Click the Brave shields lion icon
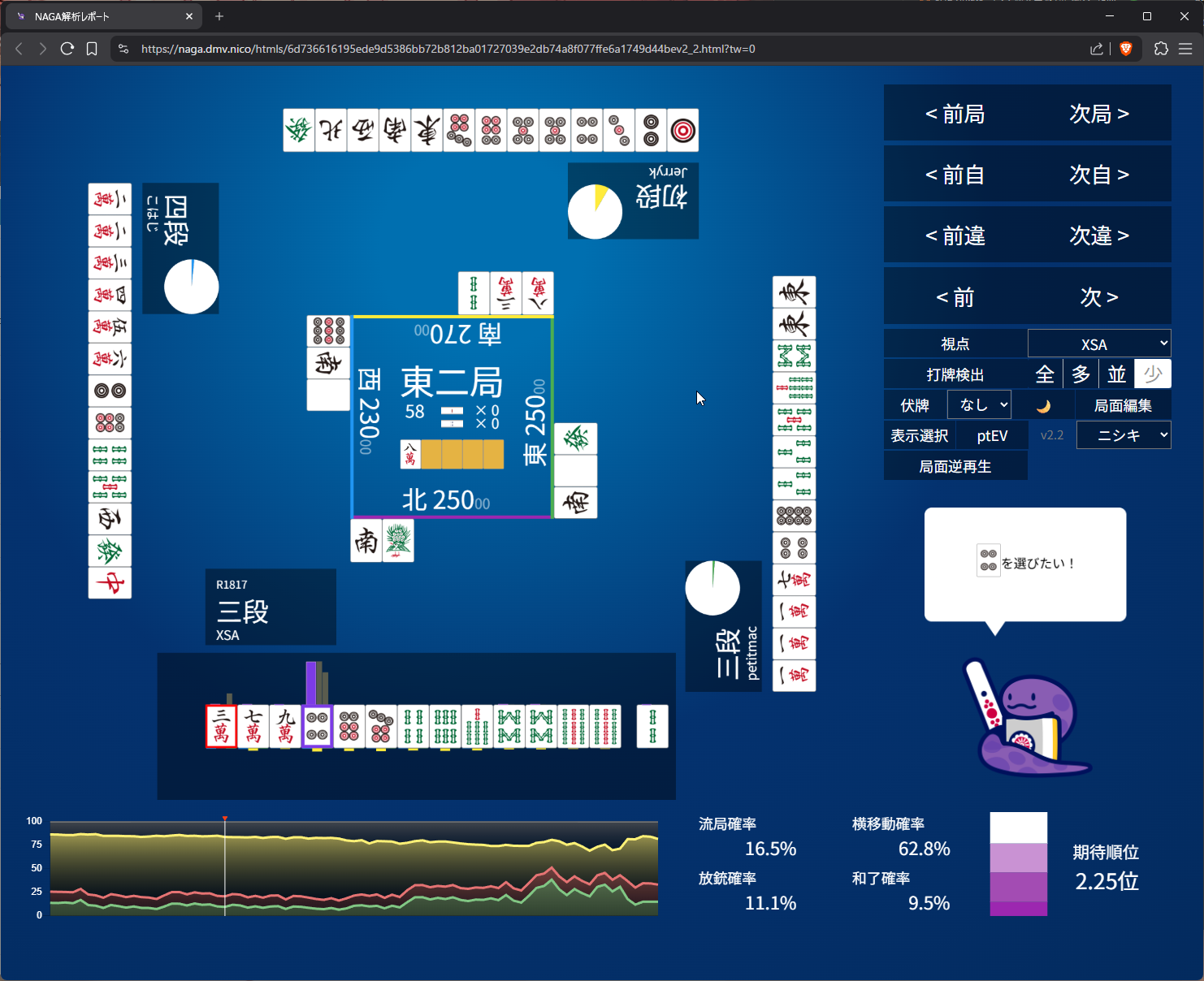This screenshot has height=981, width=1204. (x=1125, y=49)
